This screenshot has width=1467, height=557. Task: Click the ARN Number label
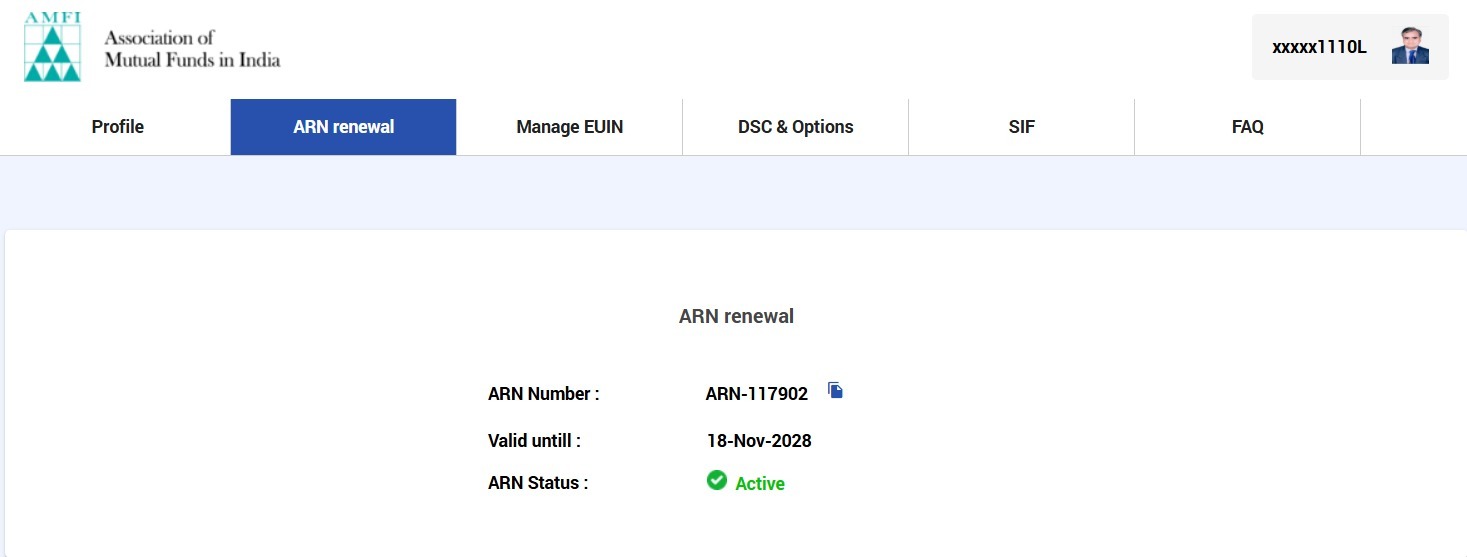click(543, 394)
